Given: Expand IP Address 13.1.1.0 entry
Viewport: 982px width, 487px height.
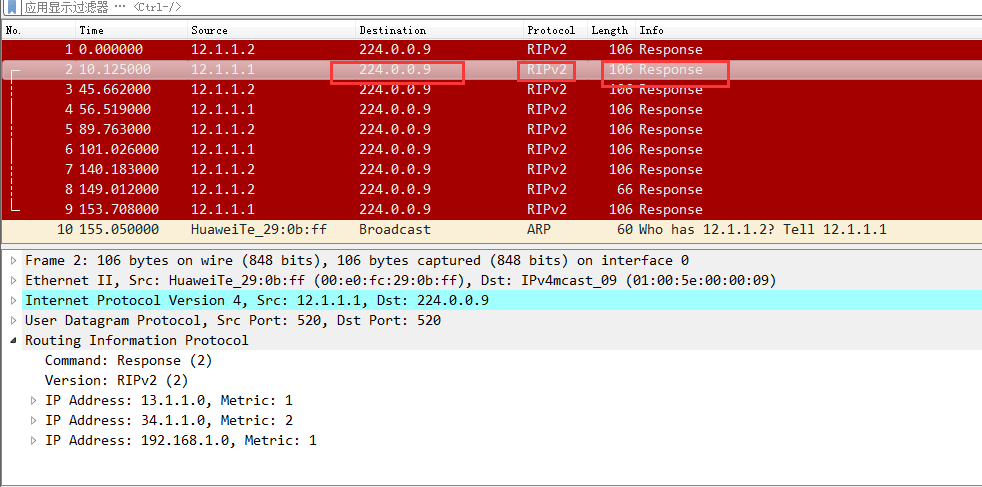Looking at the screenshot, I should tap(34, 401).
